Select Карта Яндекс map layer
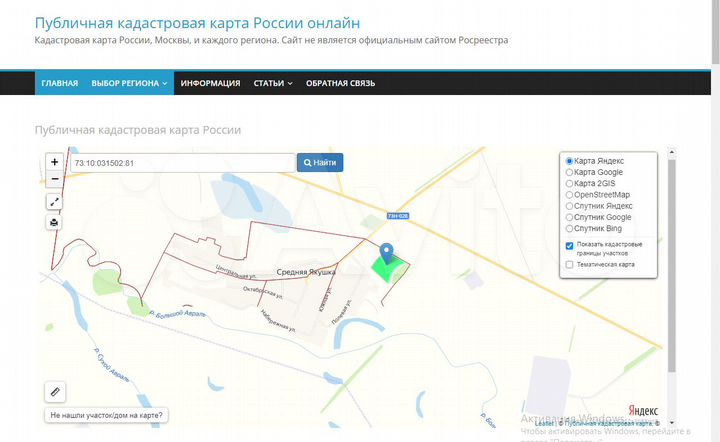Screen dimensions: 720x442 pyautogui.click(x=569, y=161)
